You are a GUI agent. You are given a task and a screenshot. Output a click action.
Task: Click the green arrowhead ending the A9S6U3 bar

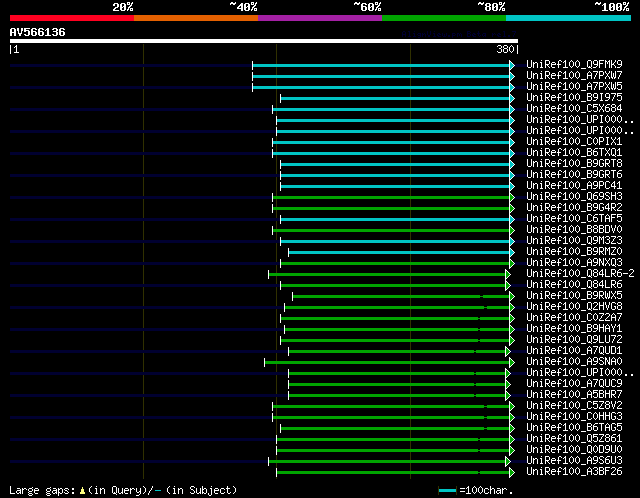508,462
